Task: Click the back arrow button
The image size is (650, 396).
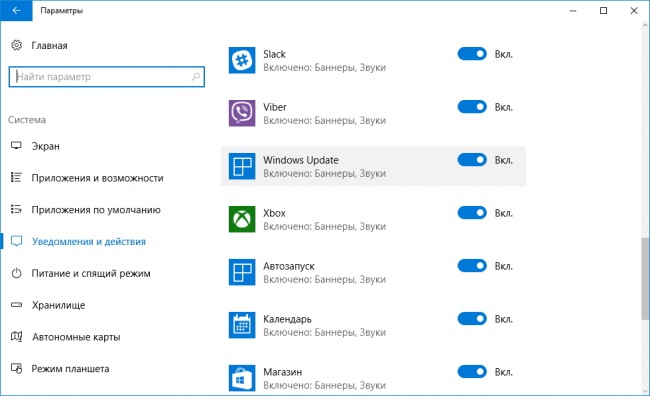Action: 16,10
